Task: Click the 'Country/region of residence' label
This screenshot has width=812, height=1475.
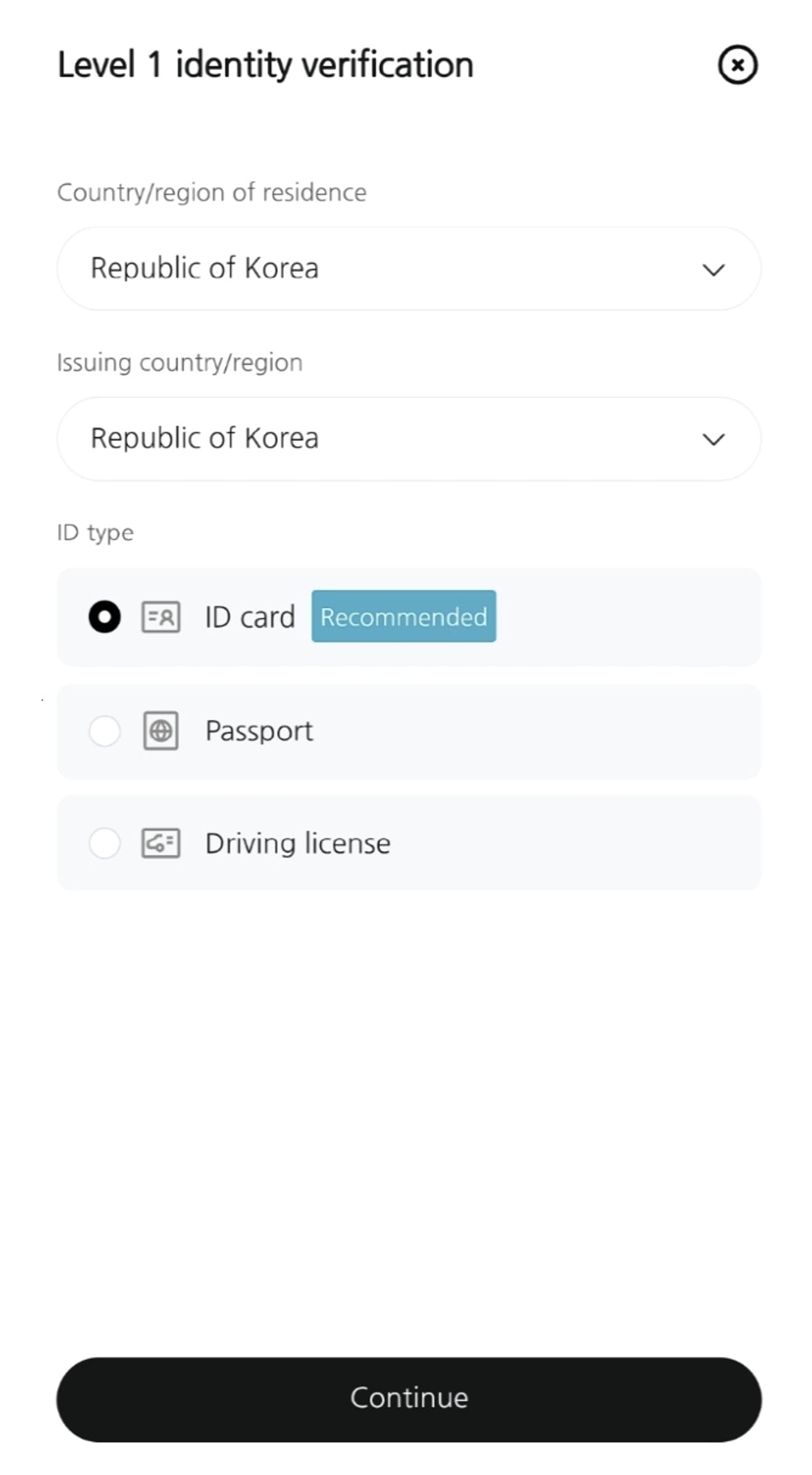Action: click(212, 193)
